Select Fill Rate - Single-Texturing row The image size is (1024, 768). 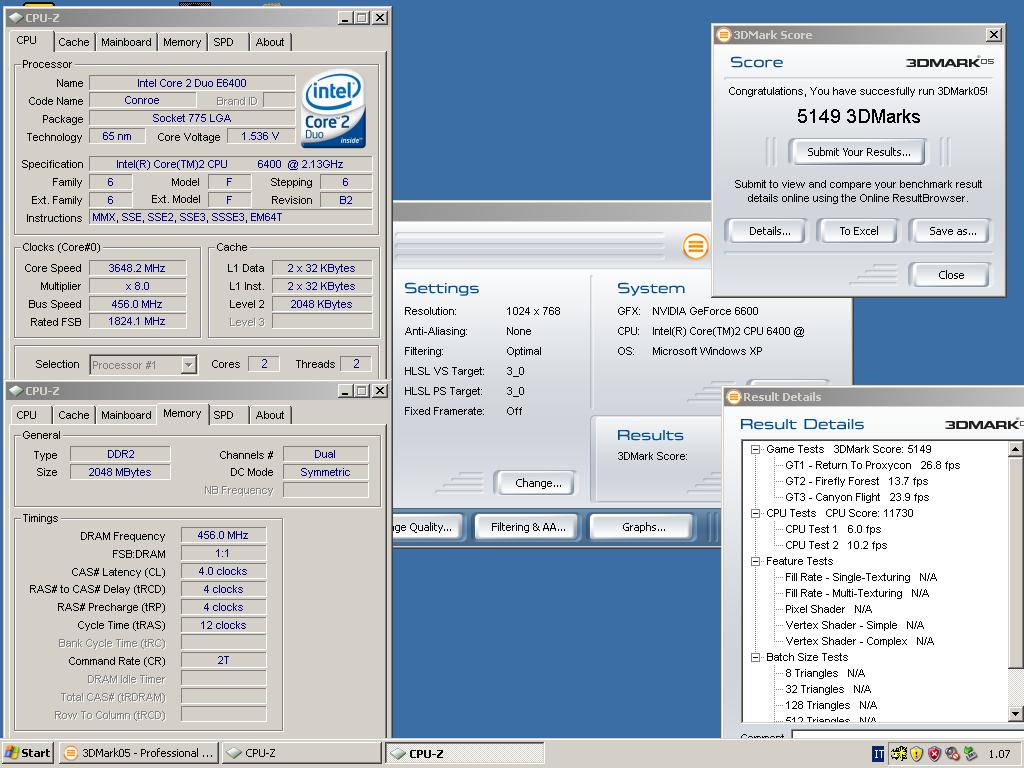pos(861,577)
